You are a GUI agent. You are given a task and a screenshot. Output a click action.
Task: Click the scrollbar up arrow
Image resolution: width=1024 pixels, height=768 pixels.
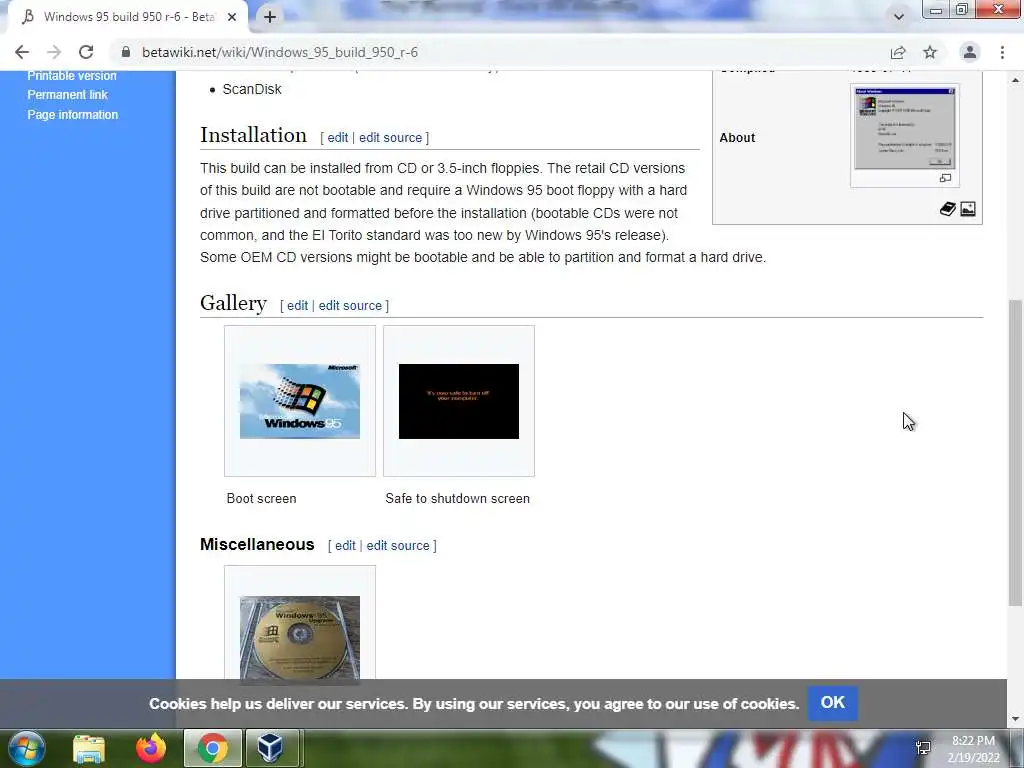coord(1016,80)
